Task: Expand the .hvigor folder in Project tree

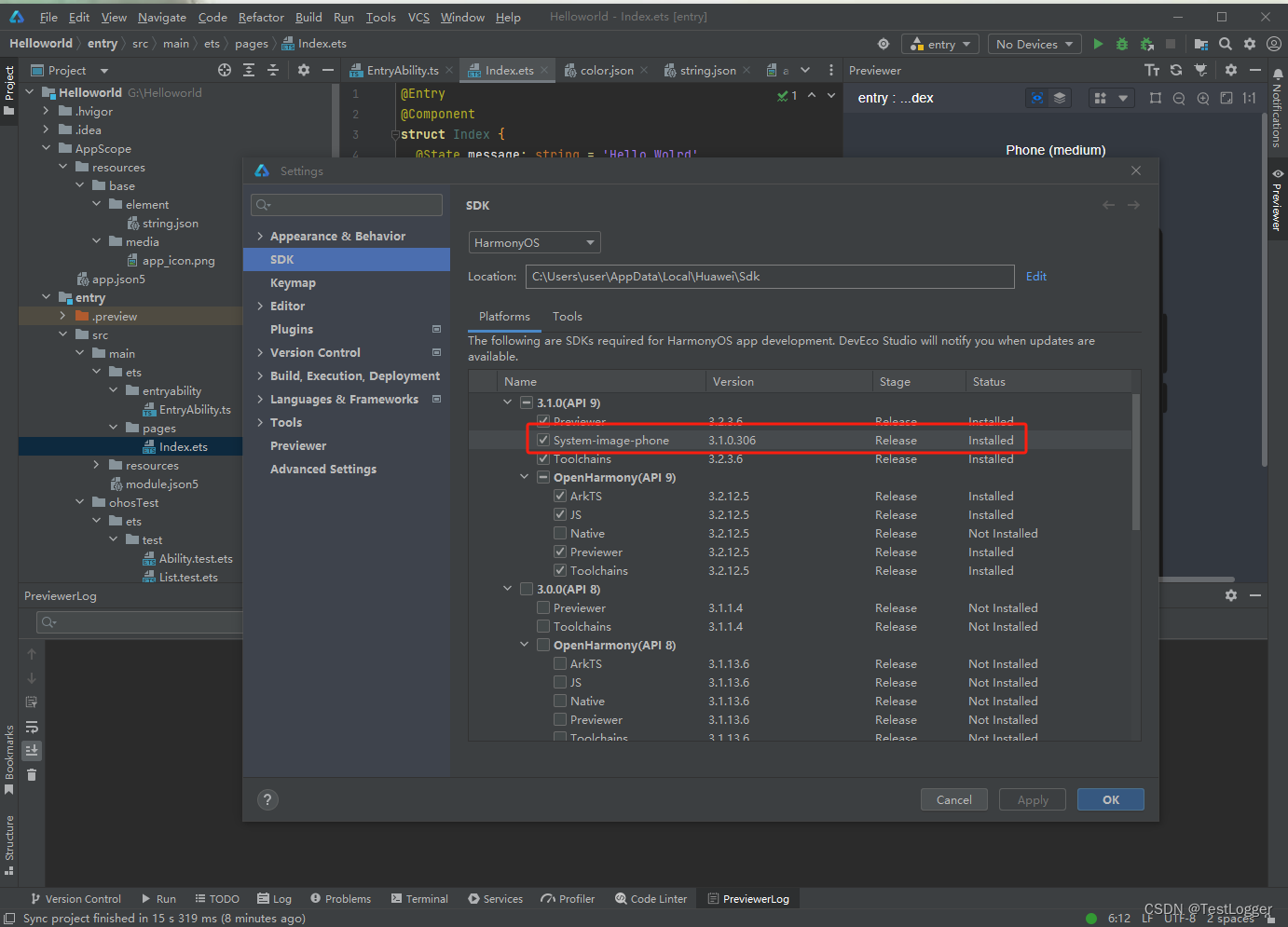Action: 46,111
